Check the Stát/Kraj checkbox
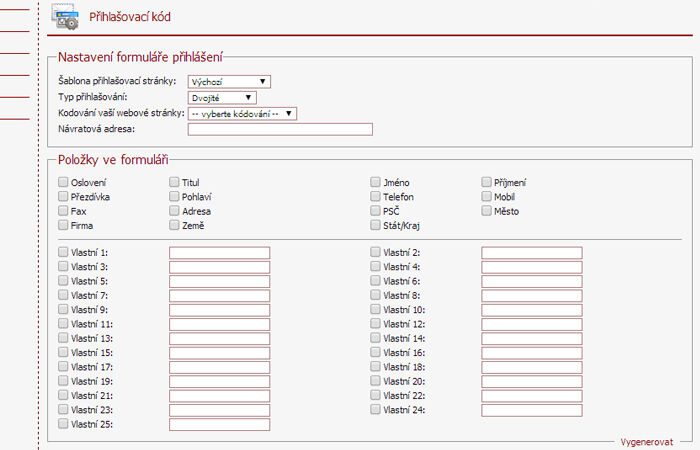Screen dimensions: 700x450 click(x=375, y=225)
